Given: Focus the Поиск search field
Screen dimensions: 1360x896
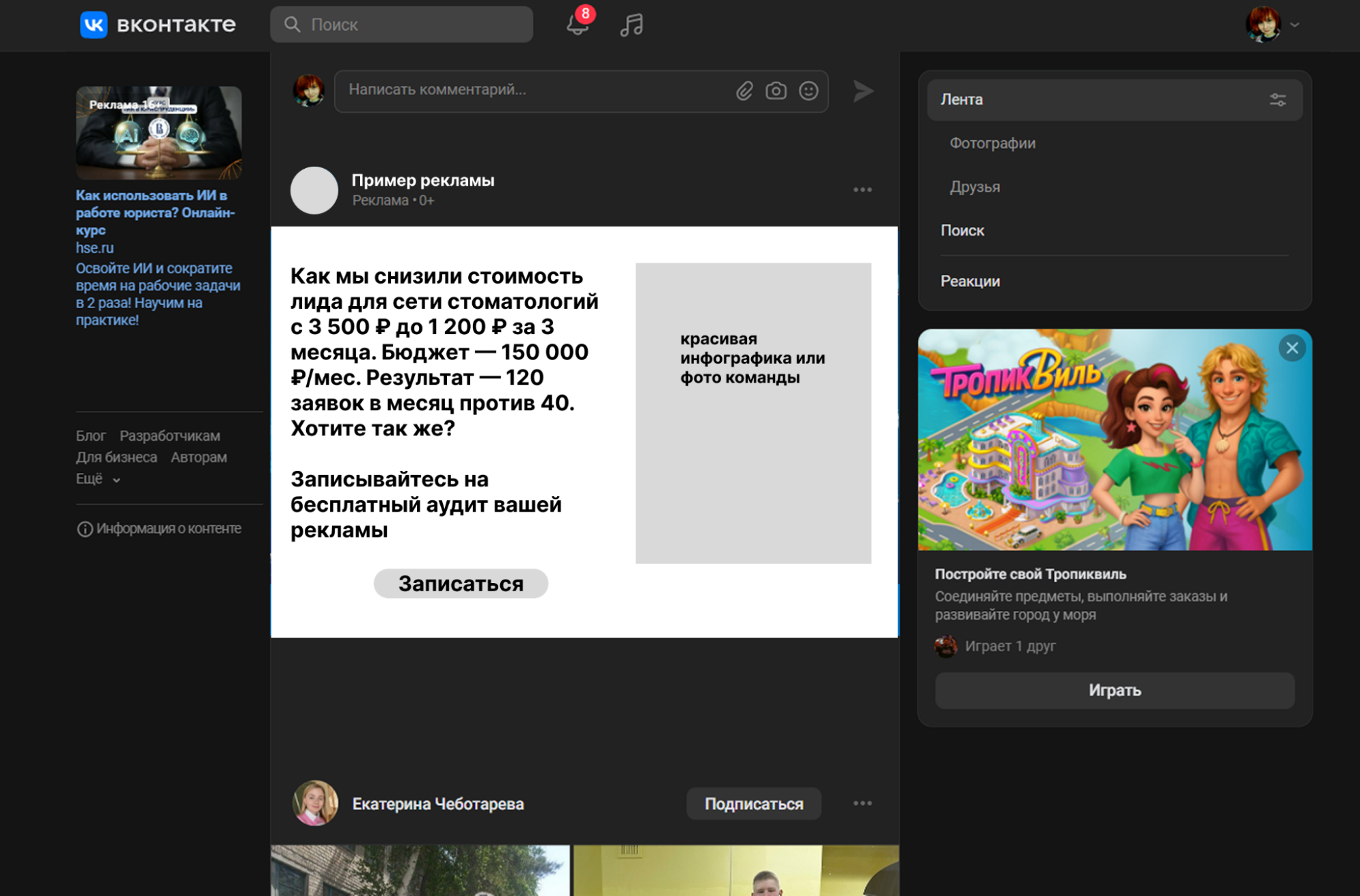Looking at the screenshot, I should coord(401,24).
